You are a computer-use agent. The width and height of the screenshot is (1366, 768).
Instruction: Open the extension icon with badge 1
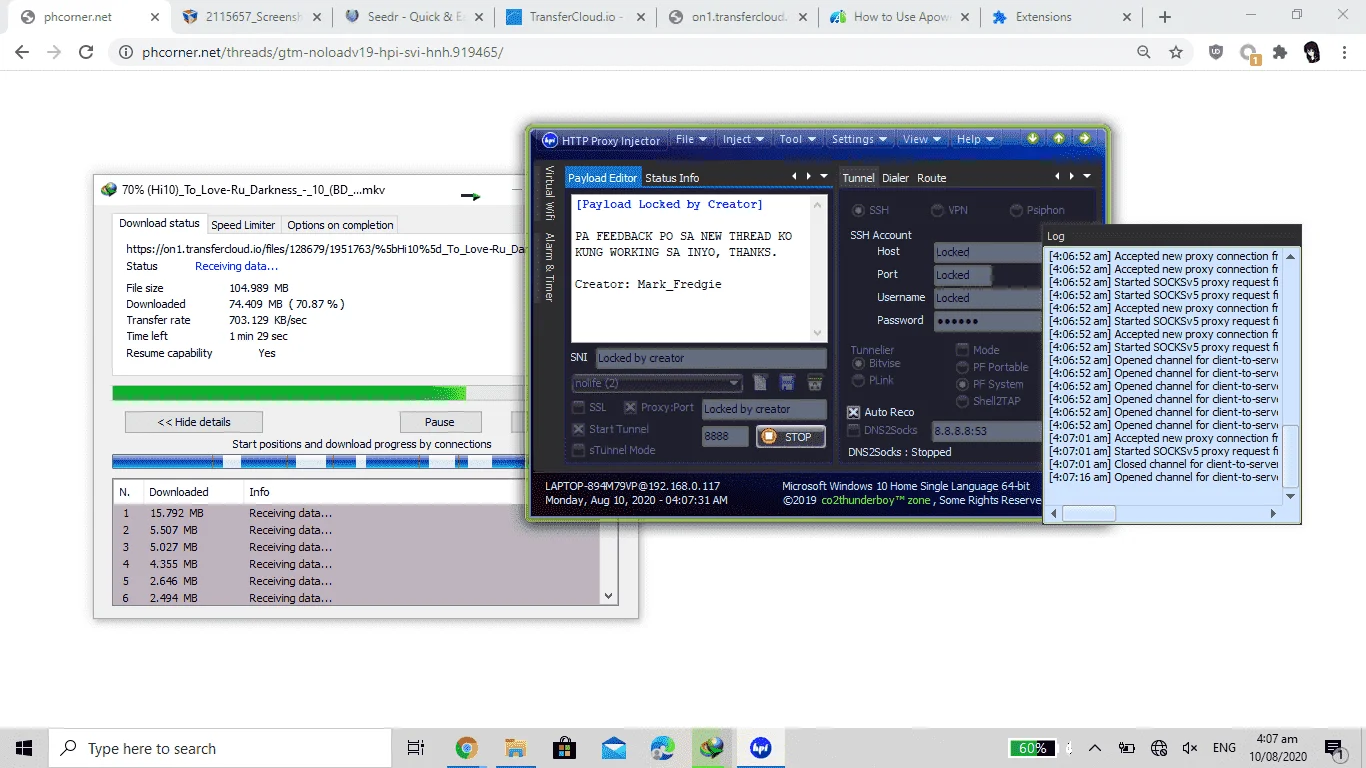[1249, 54]
